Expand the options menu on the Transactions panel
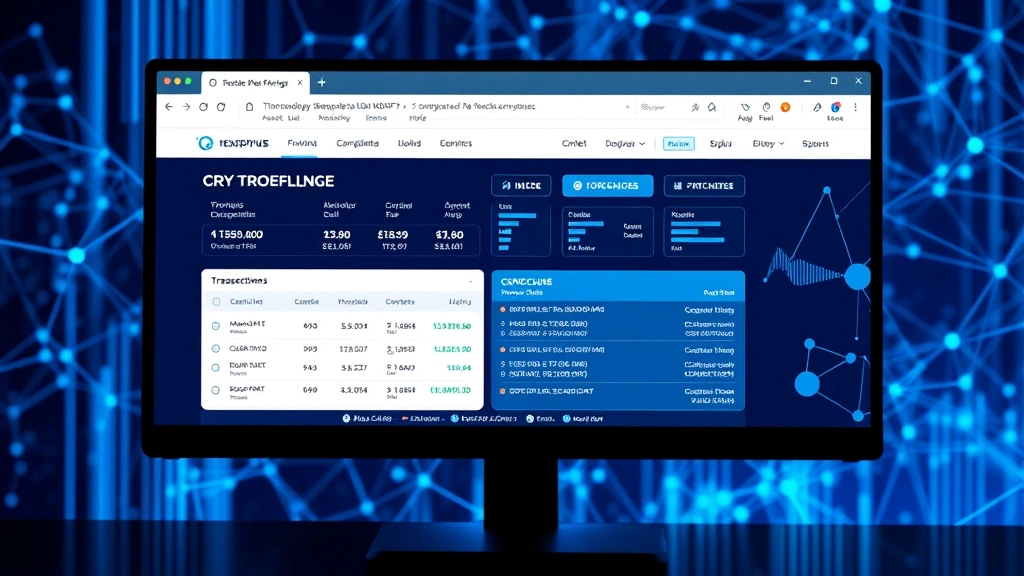 point(471,281)
